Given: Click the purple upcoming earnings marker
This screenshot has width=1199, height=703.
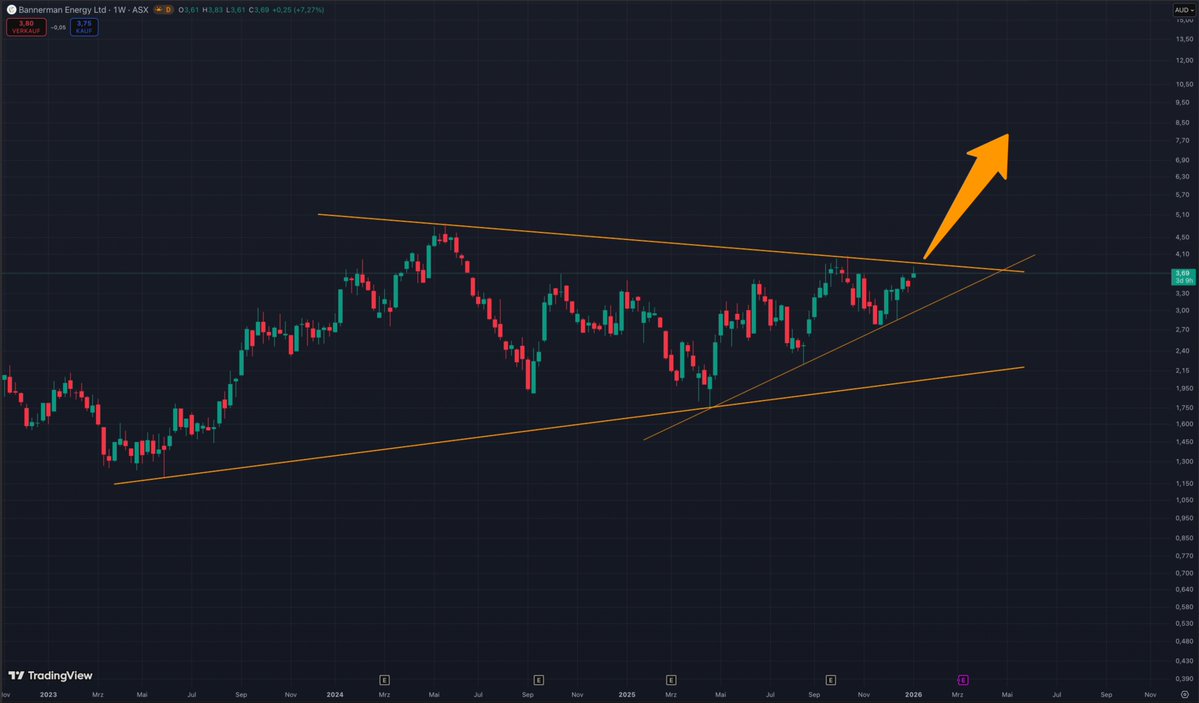Looking at the screenshot, I should pos(963,679).
